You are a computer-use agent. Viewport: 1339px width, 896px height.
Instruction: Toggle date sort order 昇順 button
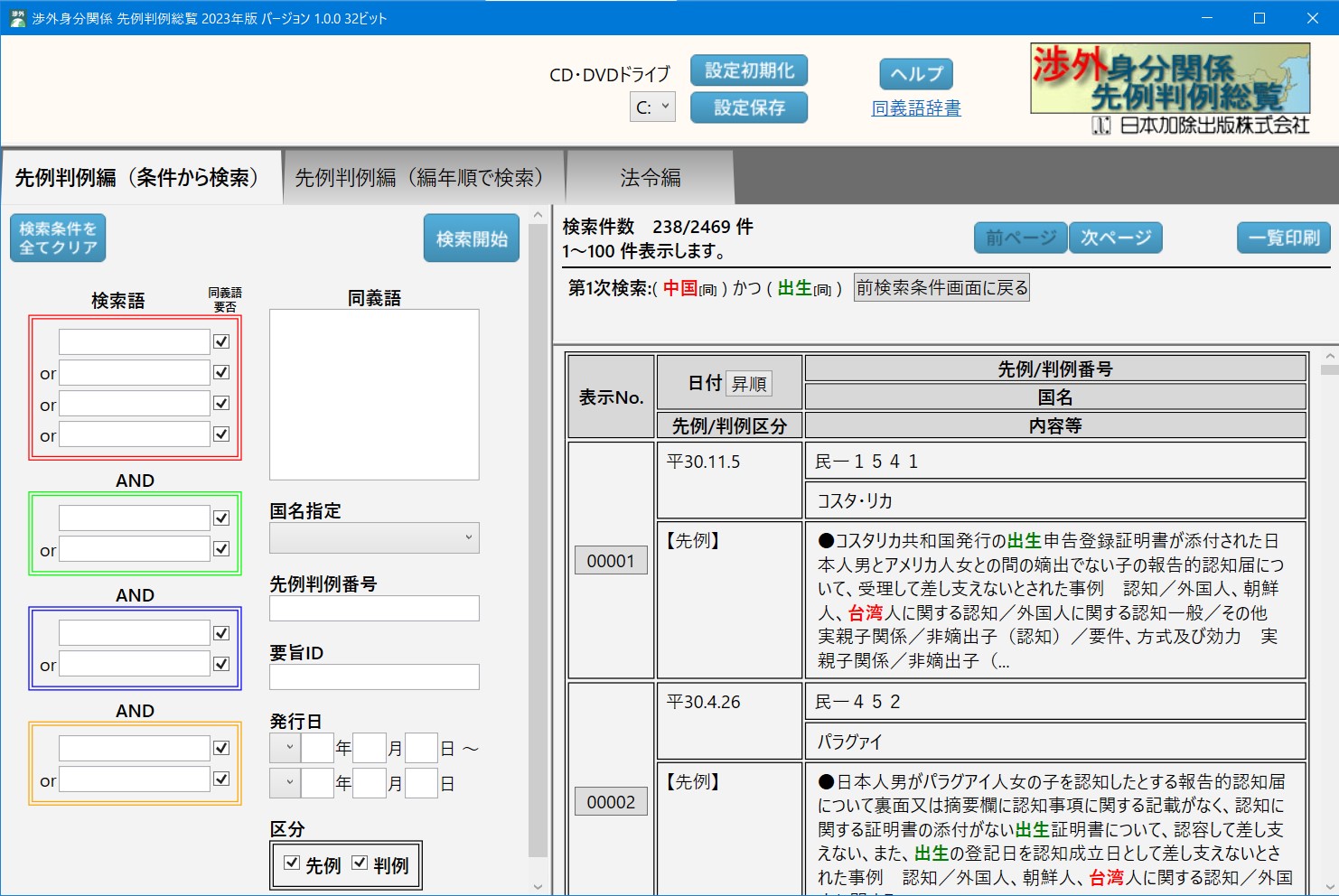pos(749,384)
